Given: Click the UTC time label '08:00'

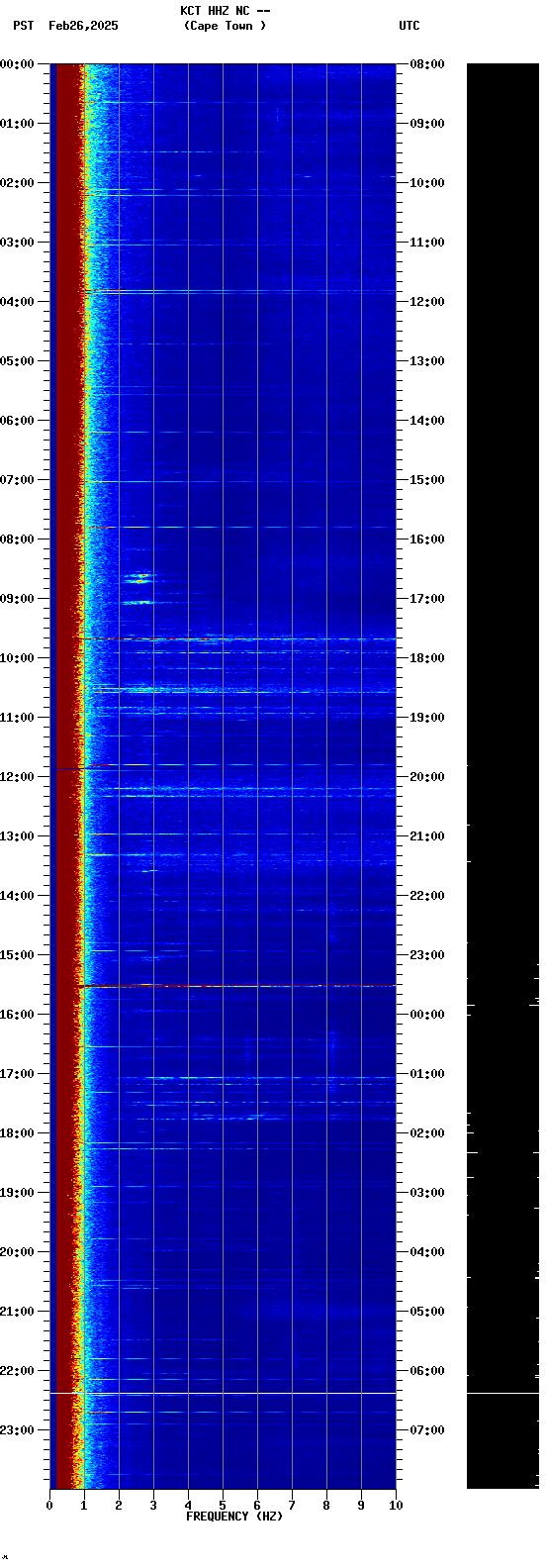Looking at the screenshot, I should (427, 64).
